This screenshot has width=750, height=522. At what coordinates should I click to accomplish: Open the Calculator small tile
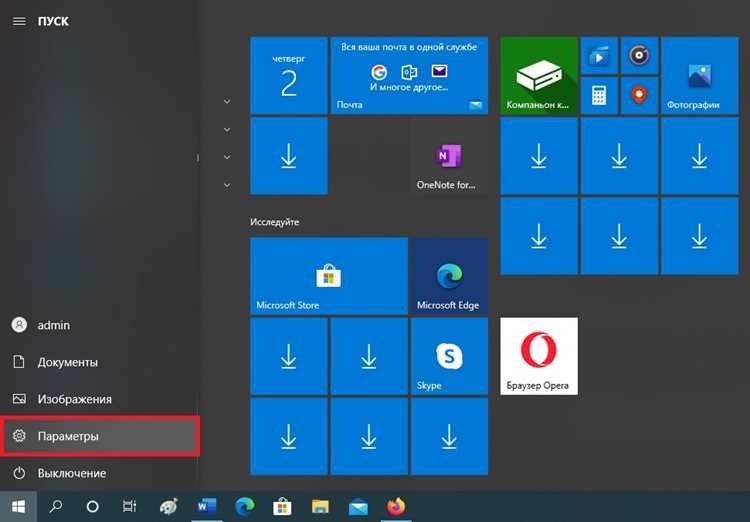click(599, 96)
